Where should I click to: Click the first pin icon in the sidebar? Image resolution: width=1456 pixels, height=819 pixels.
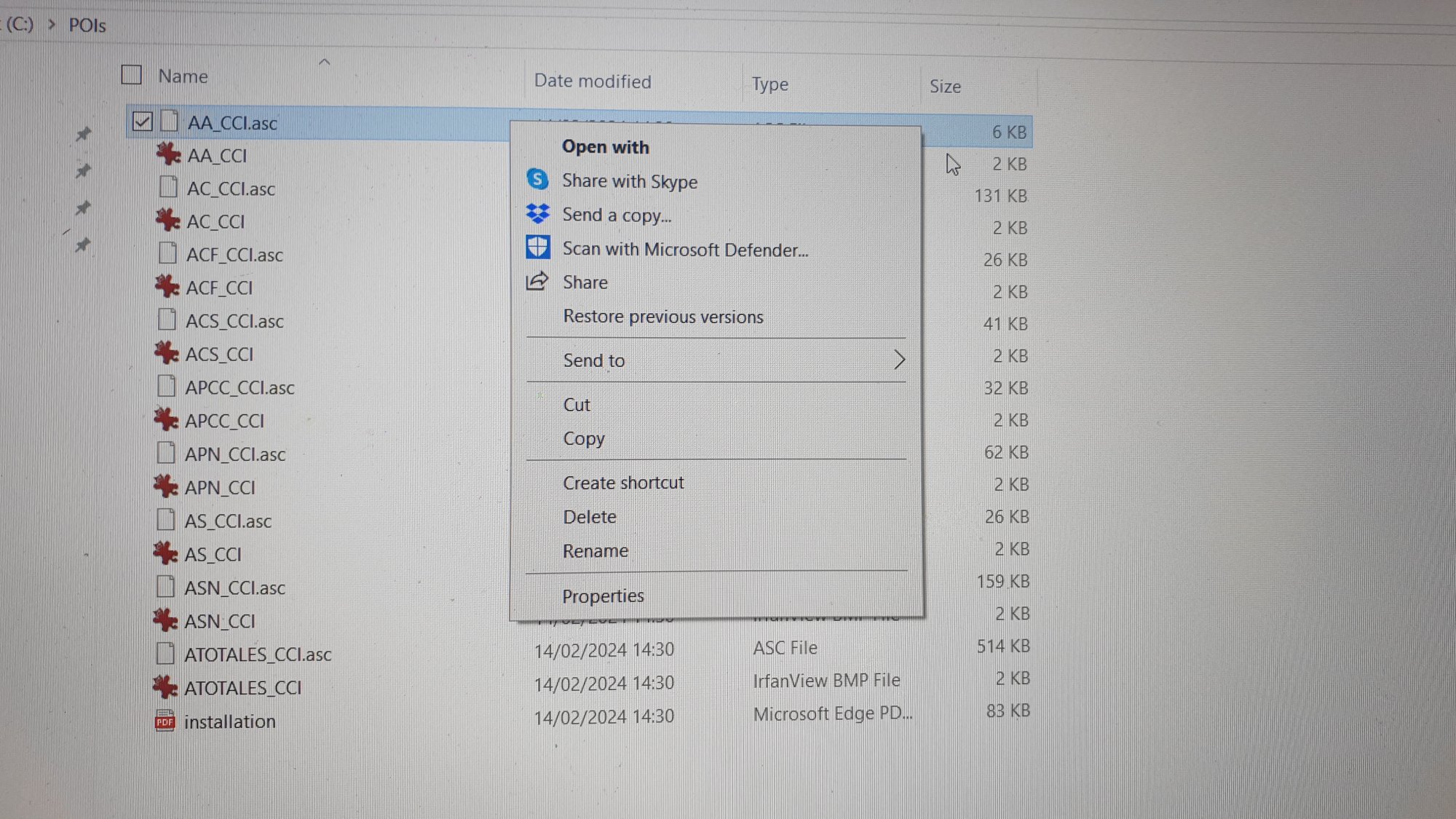83,134
